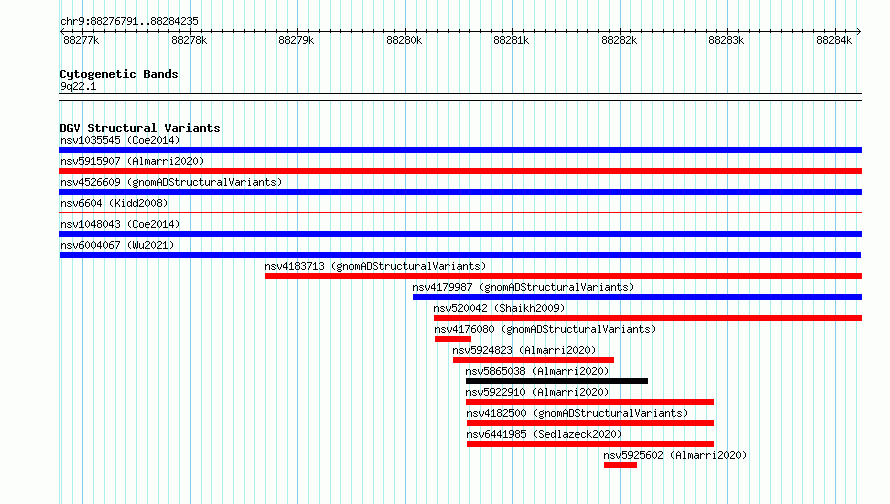The height and width of the screenshot is (504, 890).
Task: Select the red bar under nsv5922910
Action: [590, 402]
